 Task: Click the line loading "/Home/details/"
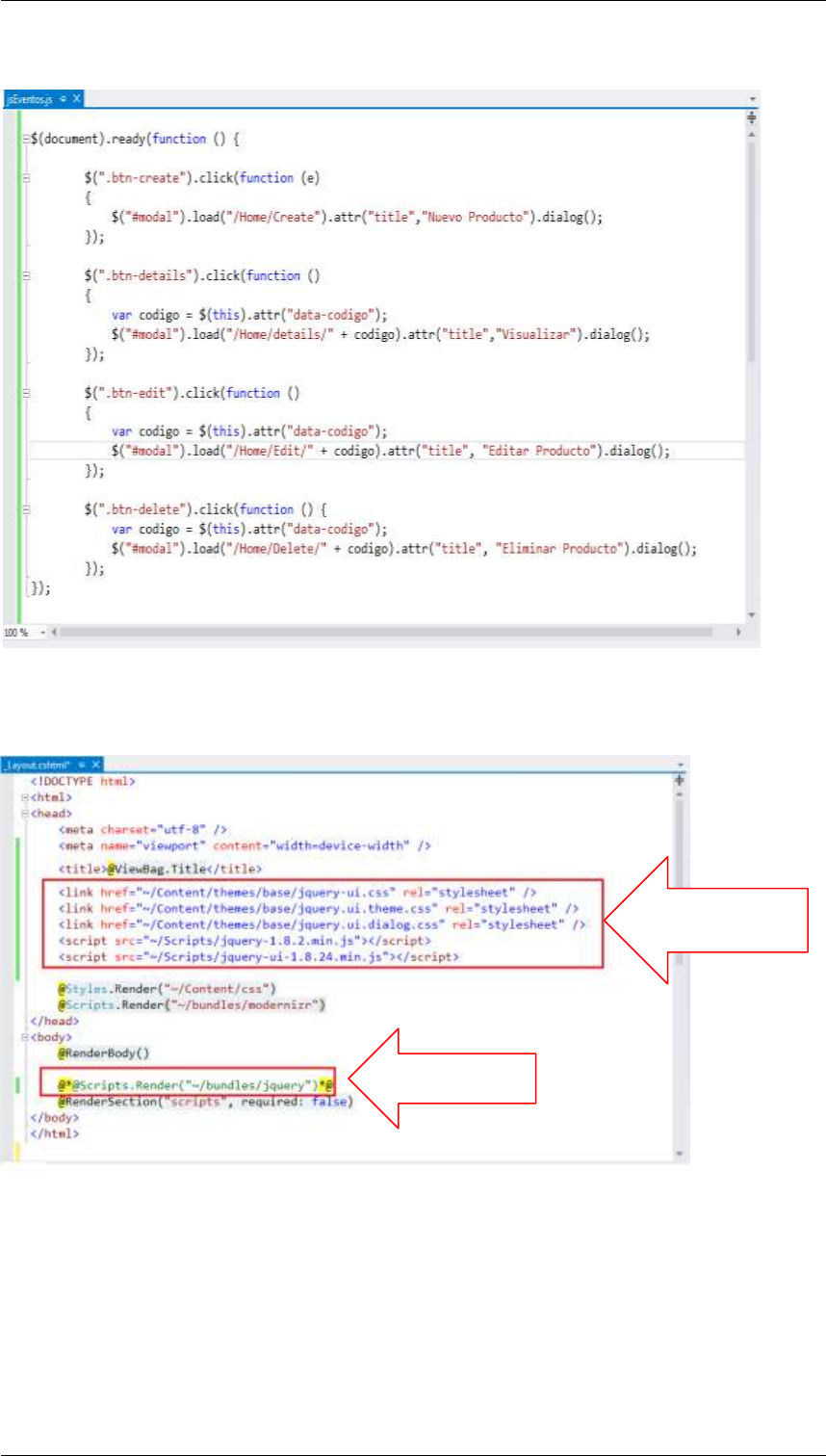(380, 334)
